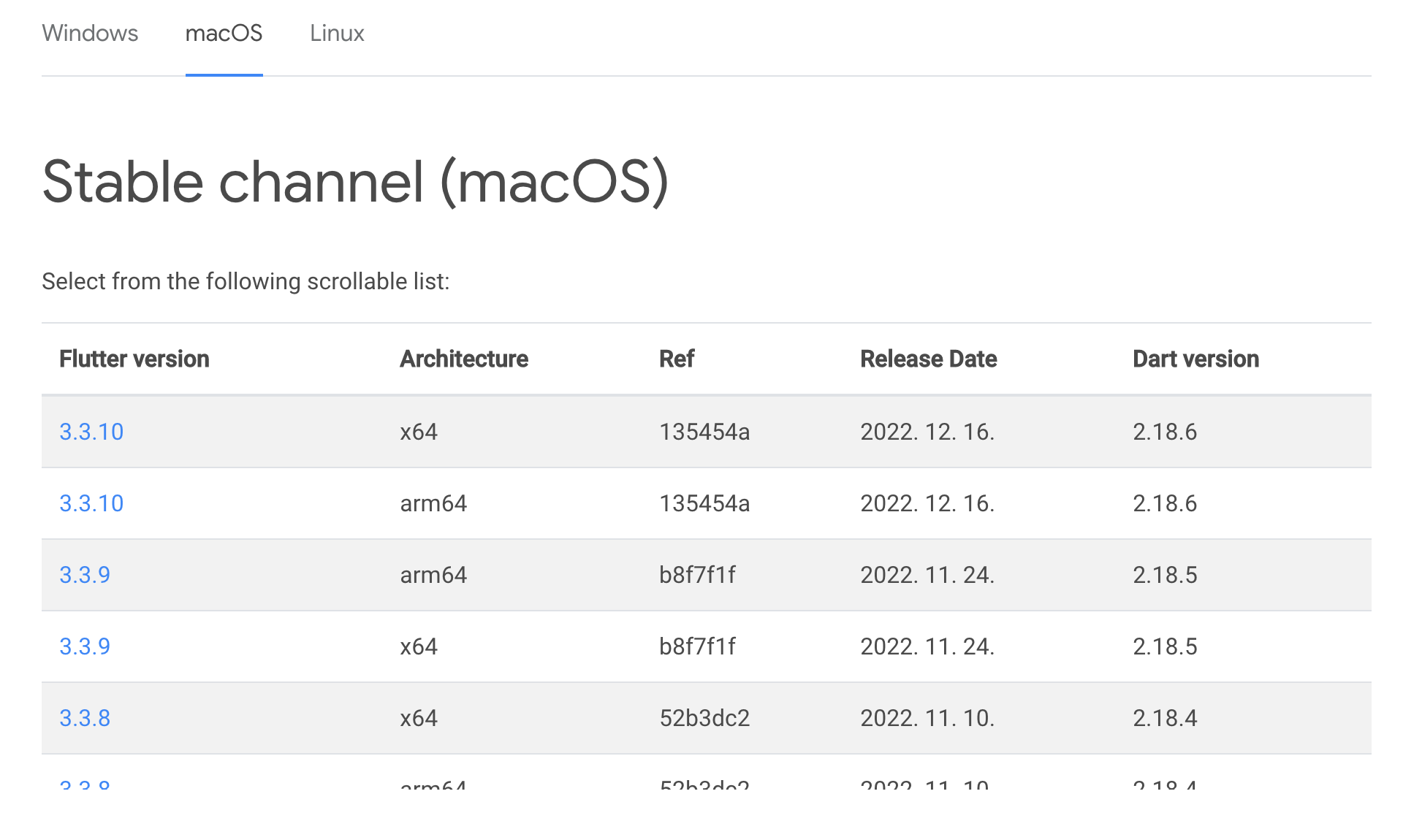Click the Stable channel (macOS) heading
This screenshot has width=1403, height=840.
click(355, 182)
